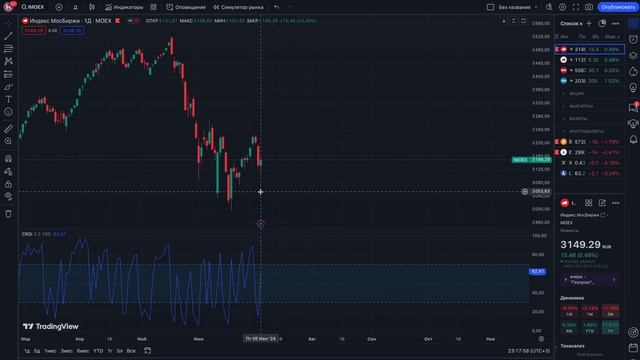Open the chats icon with red badge
This screenshot has width=640, height=360.
pyautogui.click(x=633, y=107)
